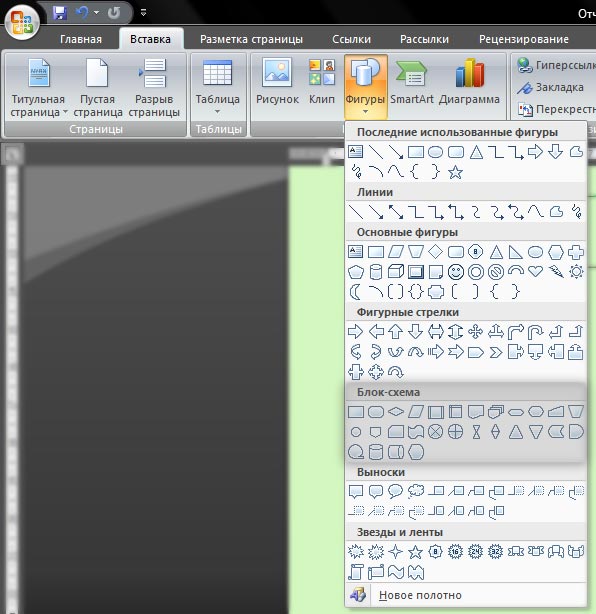Select the sun shape
Image resolution: width=596 pixels, height=614 pixels.
[576, 271]
